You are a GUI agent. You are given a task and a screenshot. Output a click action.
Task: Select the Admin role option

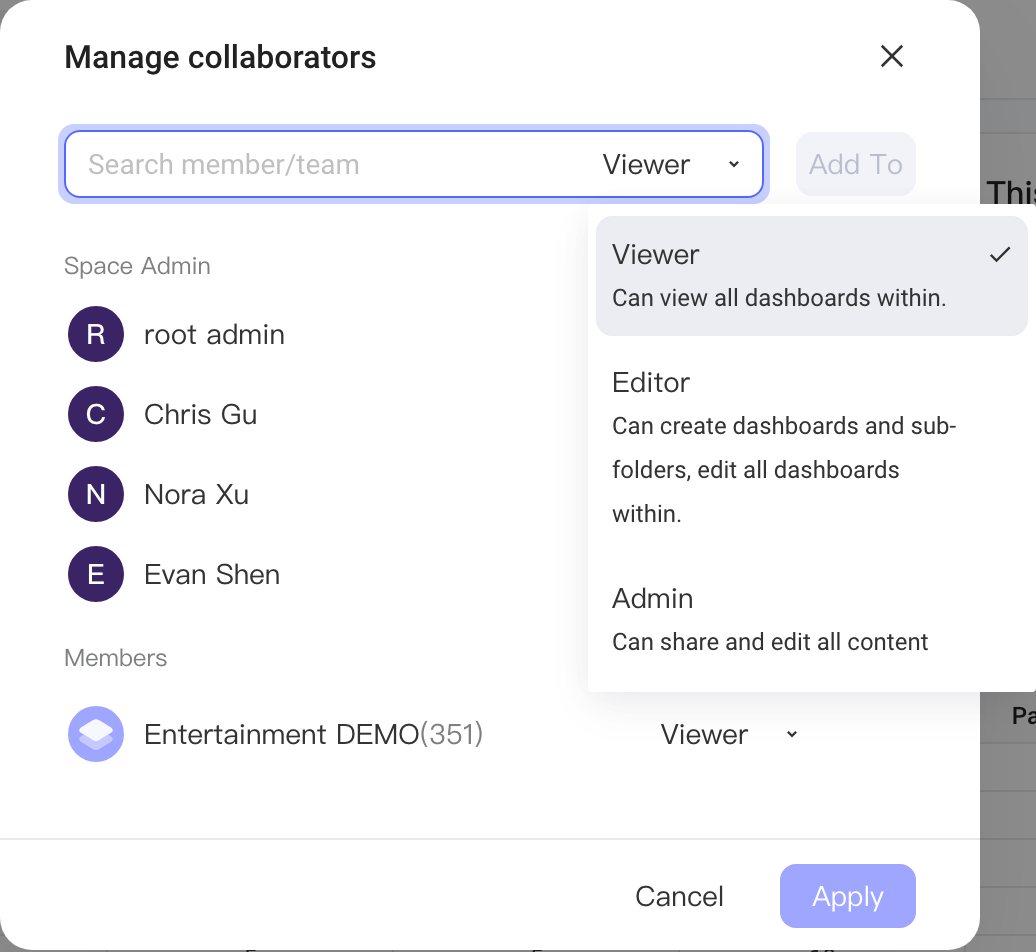coord(811,620)
